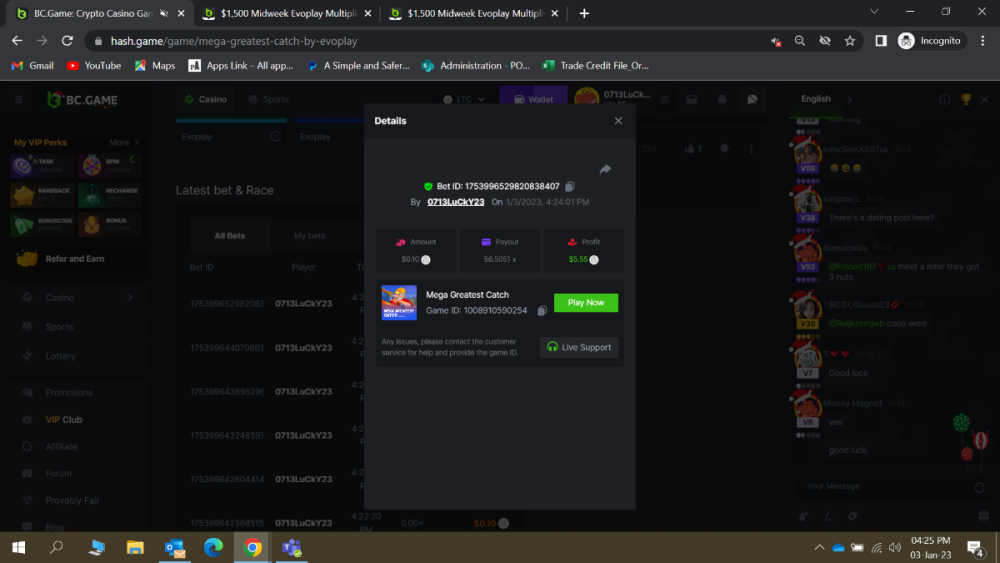Click the third-party cookies blocked eye icon
The height and width of the screenshot is (563, 1000).
[825, 41]
